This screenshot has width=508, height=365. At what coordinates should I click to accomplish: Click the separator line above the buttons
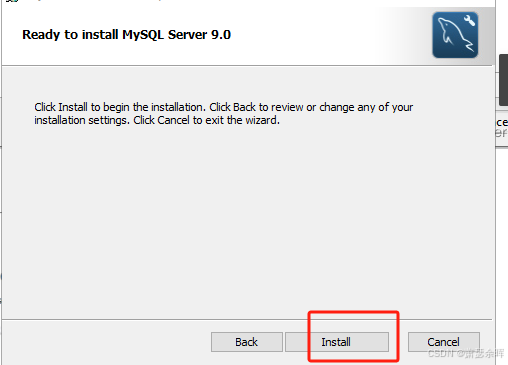pos(247,319)
